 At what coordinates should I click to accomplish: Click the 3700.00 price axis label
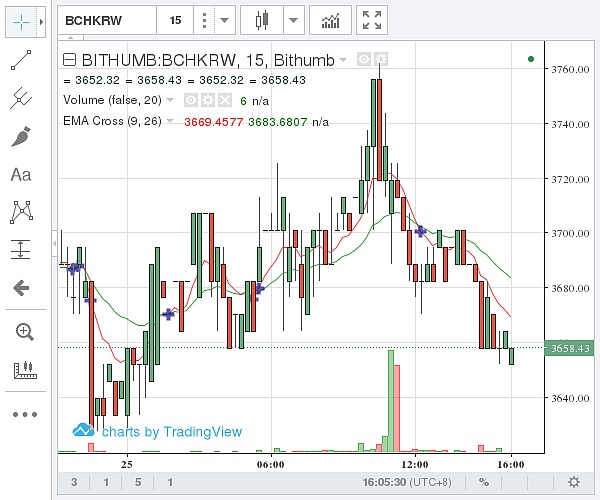click(x=570, y=233)
